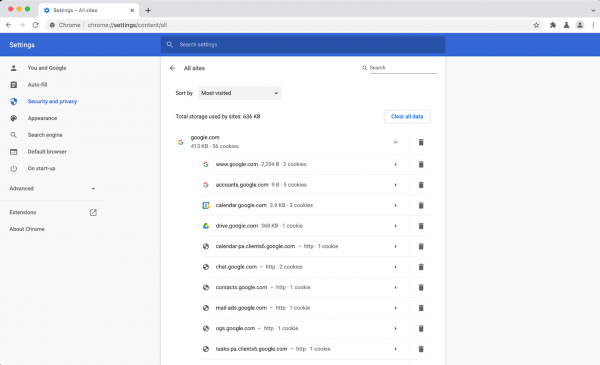Screen dimensions: 600x365
Task: Open tab search chevron in title bar
Action: point(593,10)
